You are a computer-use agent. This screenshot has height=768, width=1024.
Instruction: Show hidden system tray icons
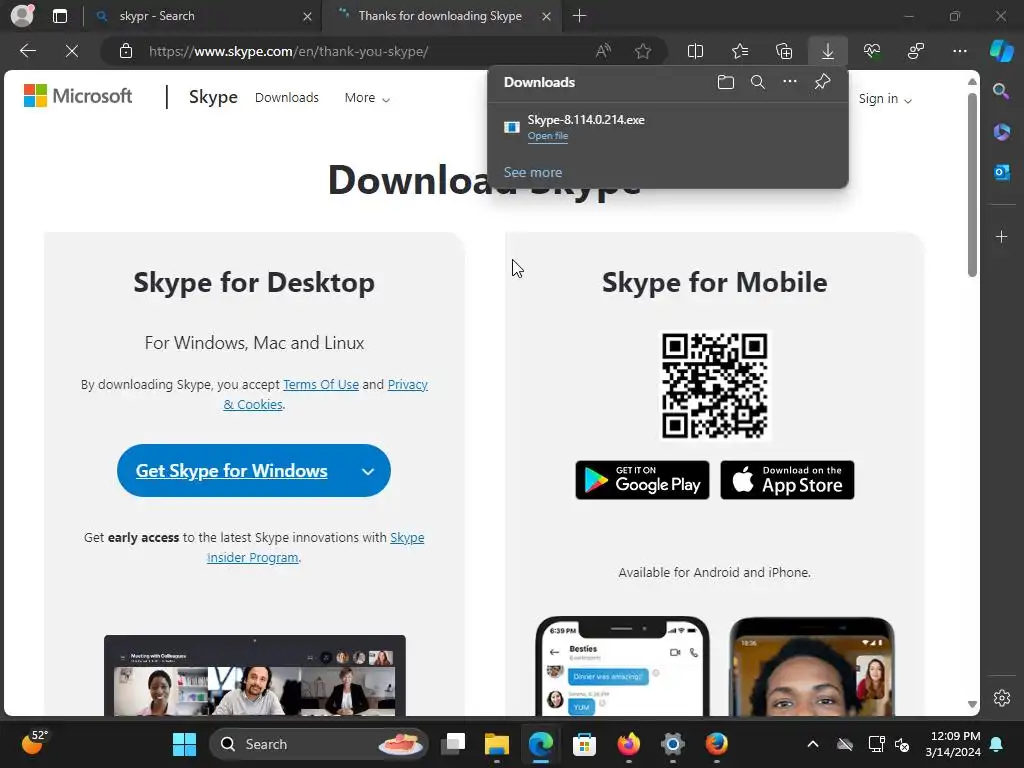812,744
